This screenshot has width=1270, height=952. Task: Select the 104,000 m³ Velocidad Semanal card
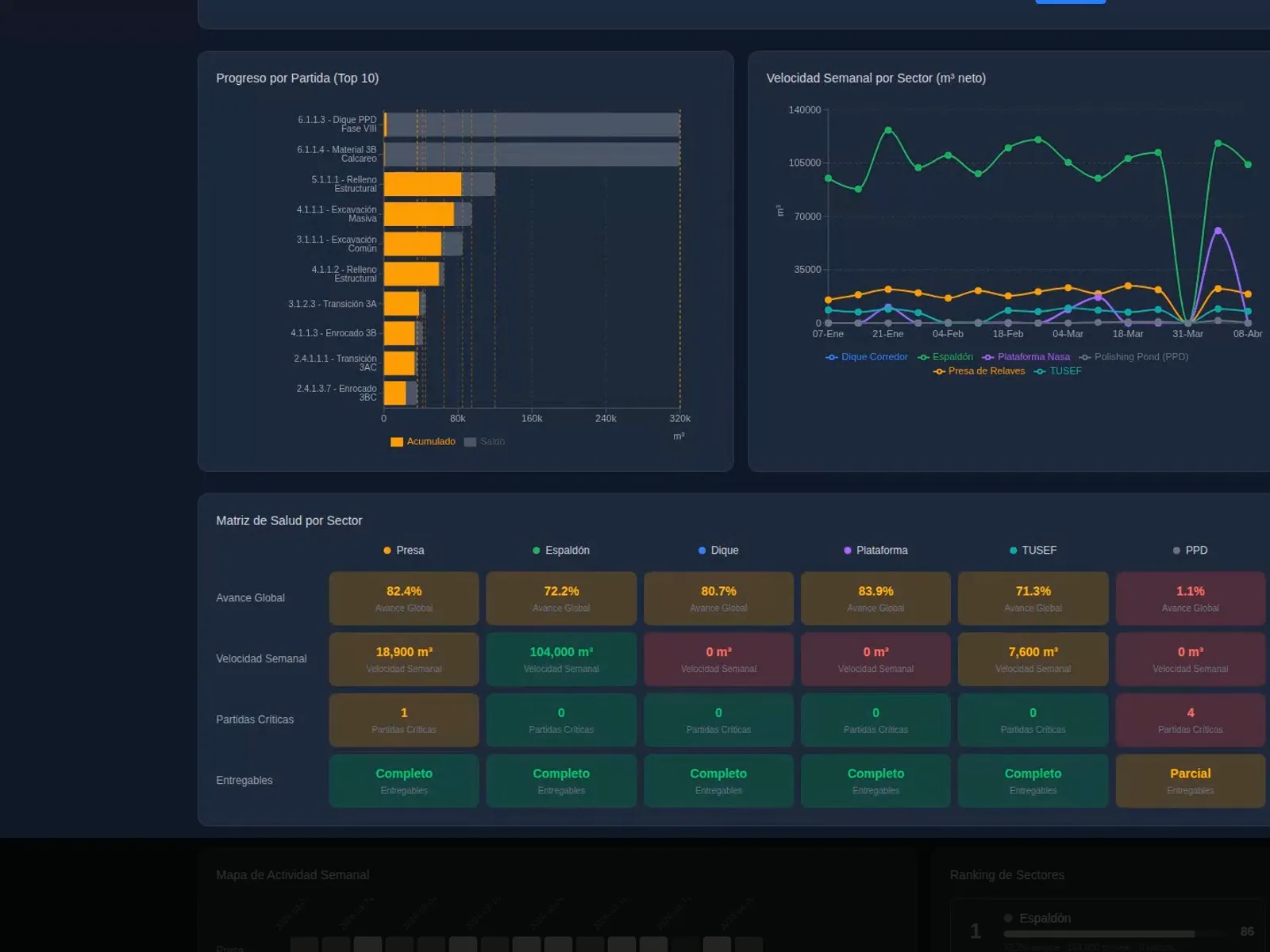561,659
